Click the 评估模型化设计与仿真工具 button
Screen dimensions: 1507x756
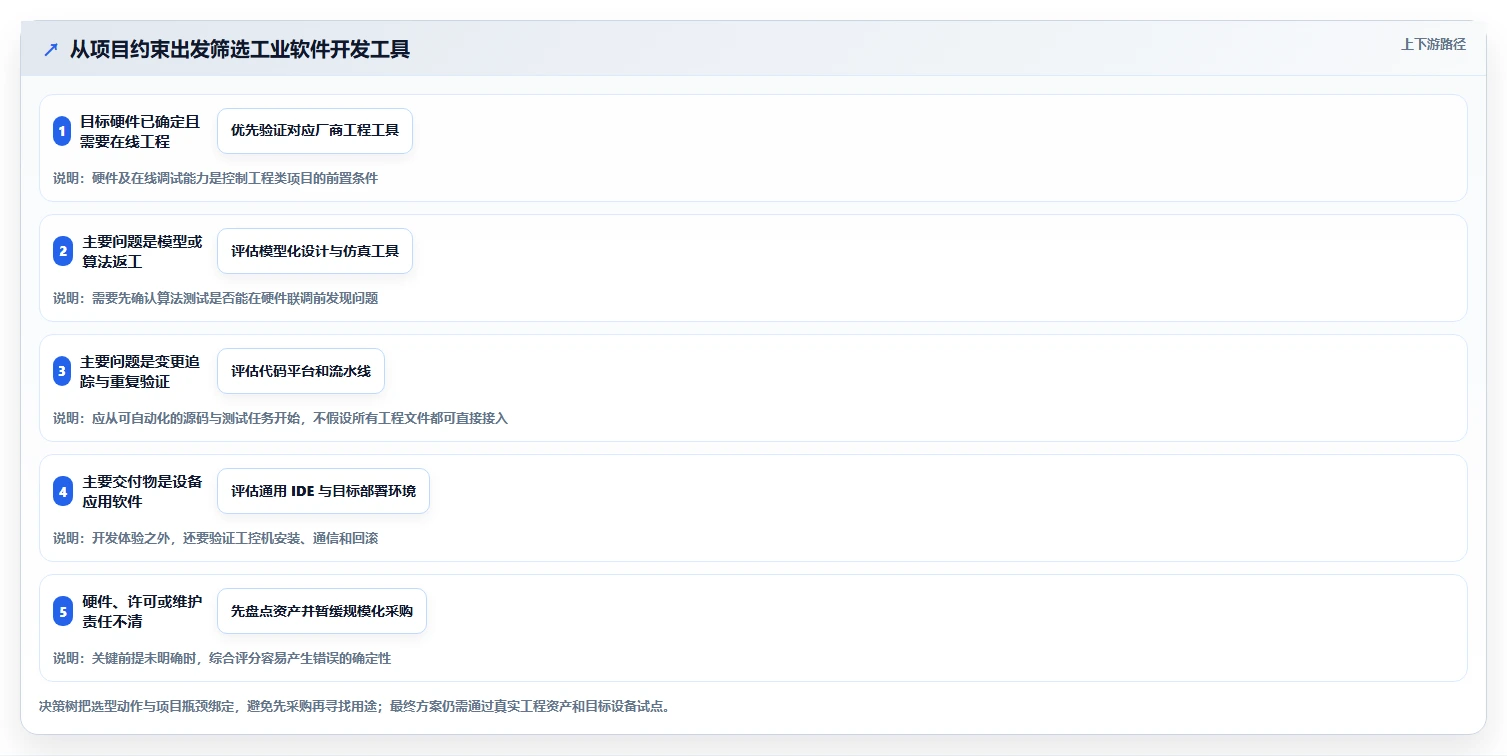click(315, 251)
